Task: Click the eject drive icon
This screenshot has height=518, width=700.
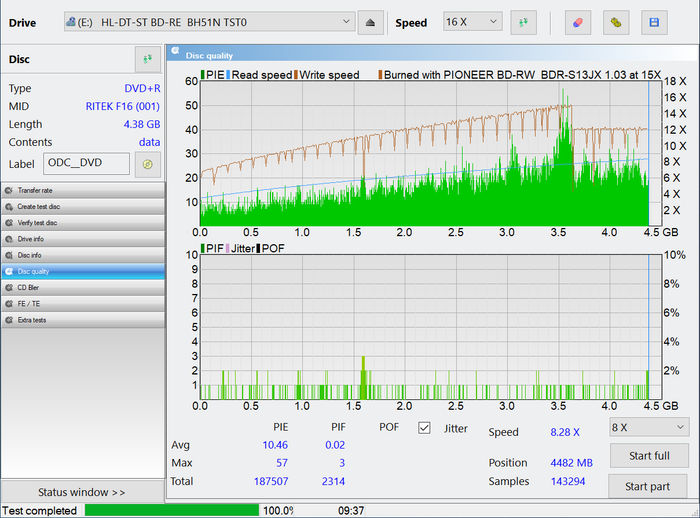Action: (x=370, y=22)
